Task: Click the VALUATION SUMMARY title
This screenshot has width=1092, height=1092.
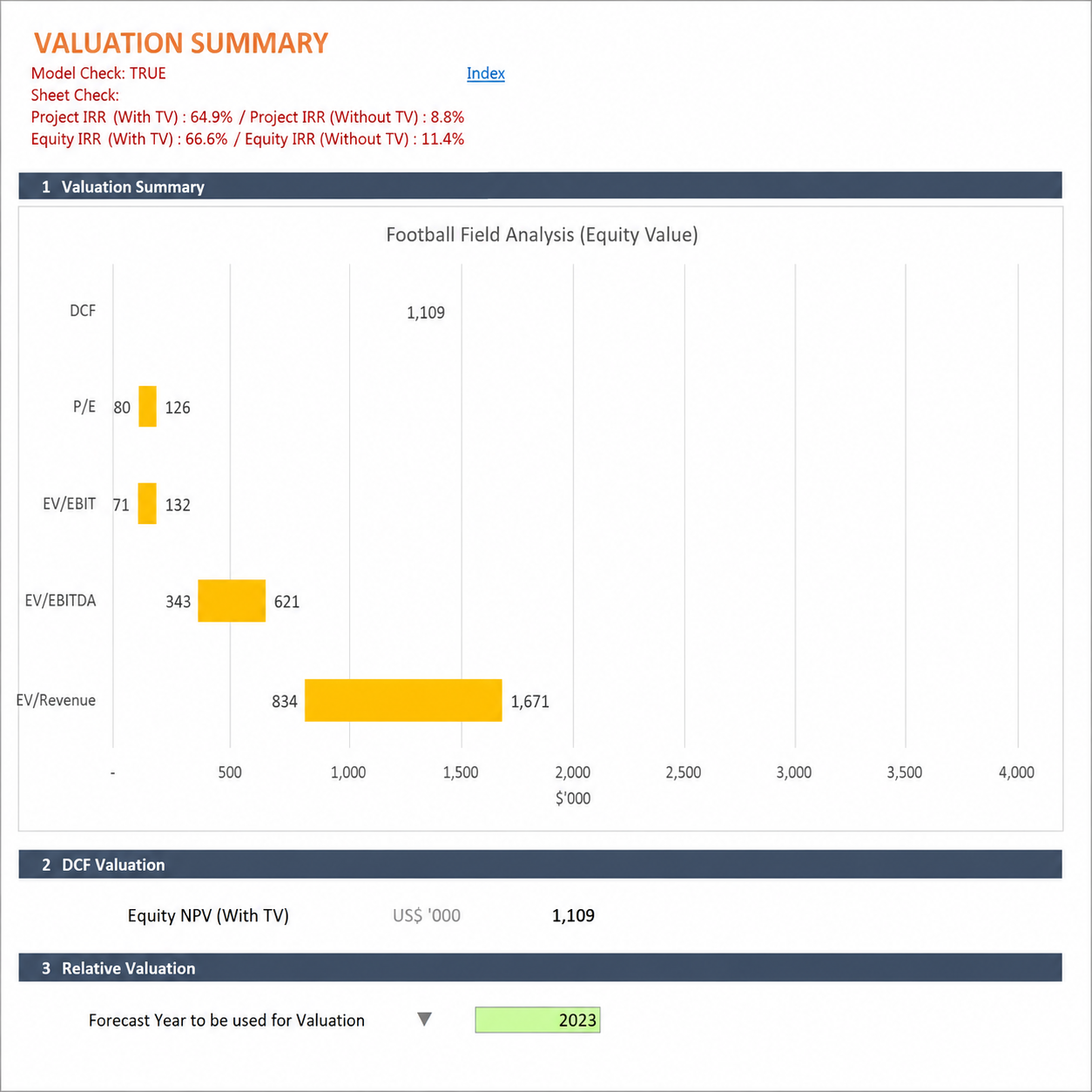Action: (x=181, y=43)
